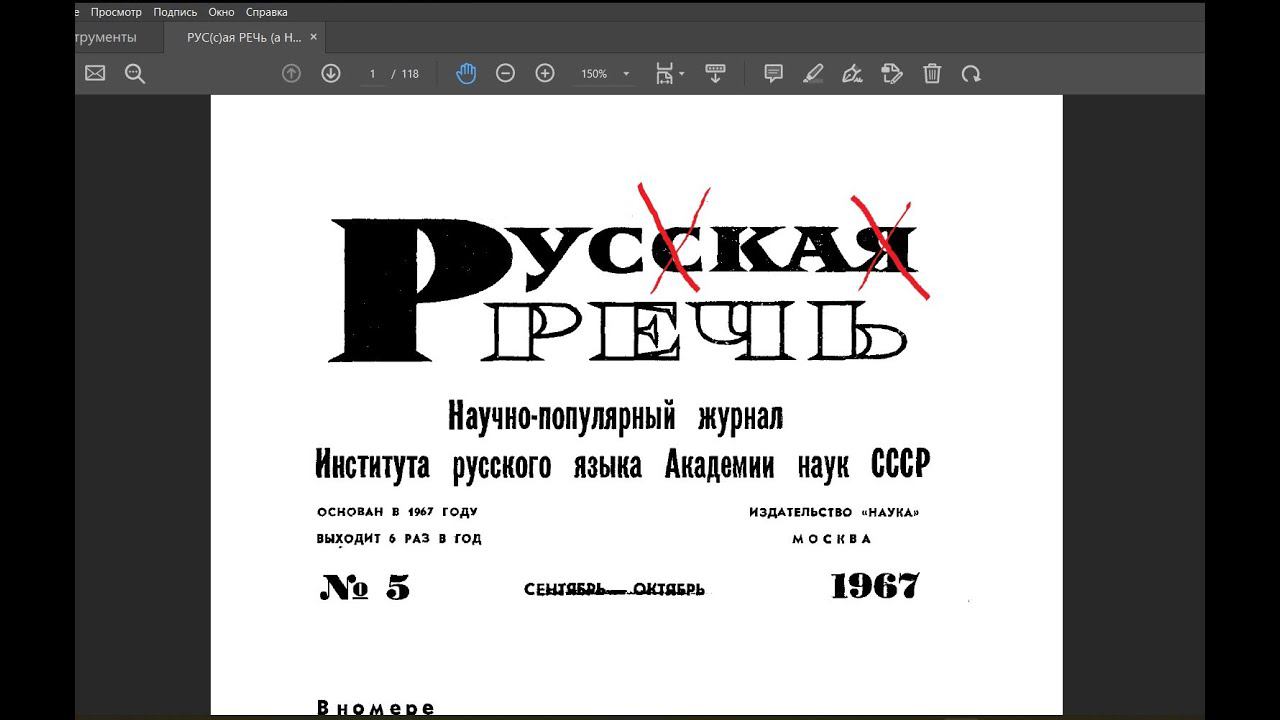Open the Справка menu
Viewport: 1280px width, 720px height.
[x=267, y=12]
